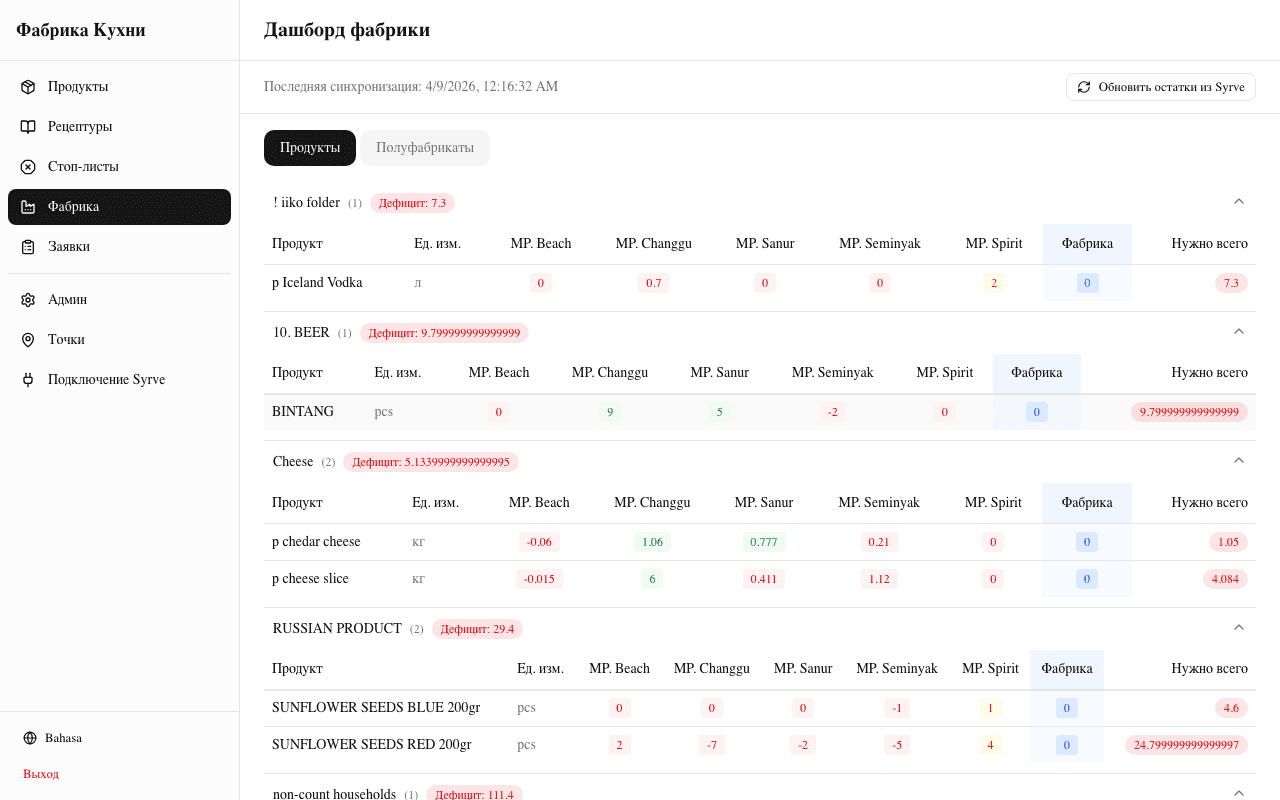Click the Выход logout link
The width and height of the screenshot is (1280, 800).
click(x=41, y=774)
